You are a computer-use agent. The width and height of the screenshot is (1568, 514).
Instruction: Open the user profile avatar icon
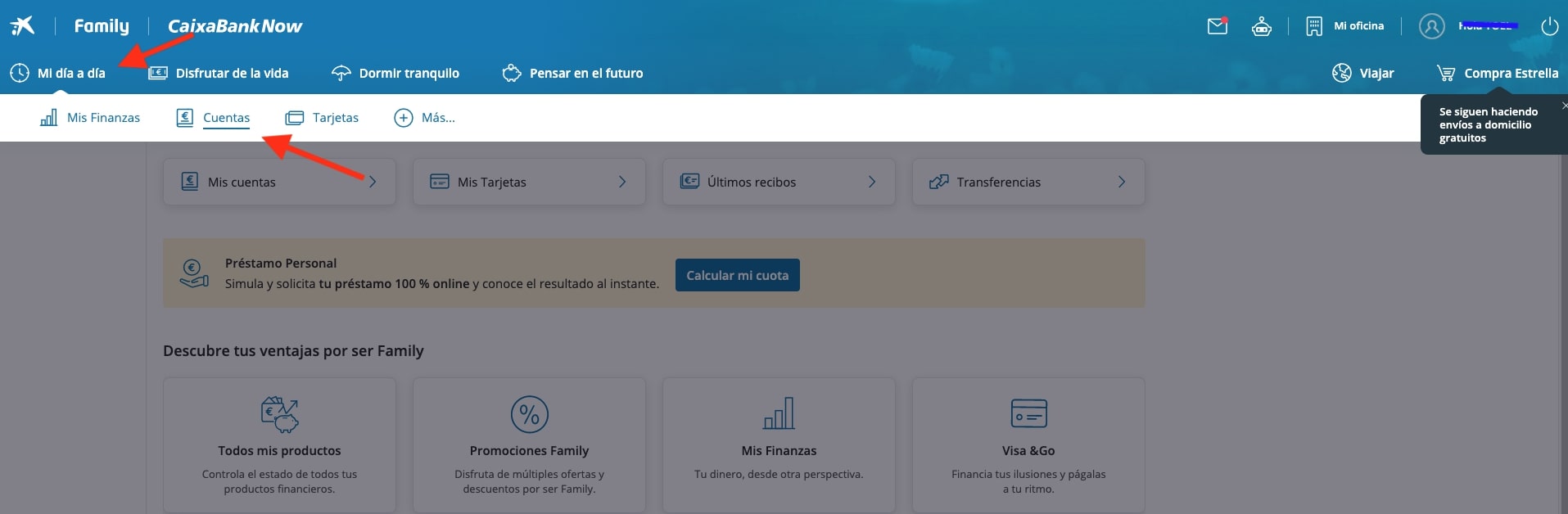click(x=1431, y=26)
